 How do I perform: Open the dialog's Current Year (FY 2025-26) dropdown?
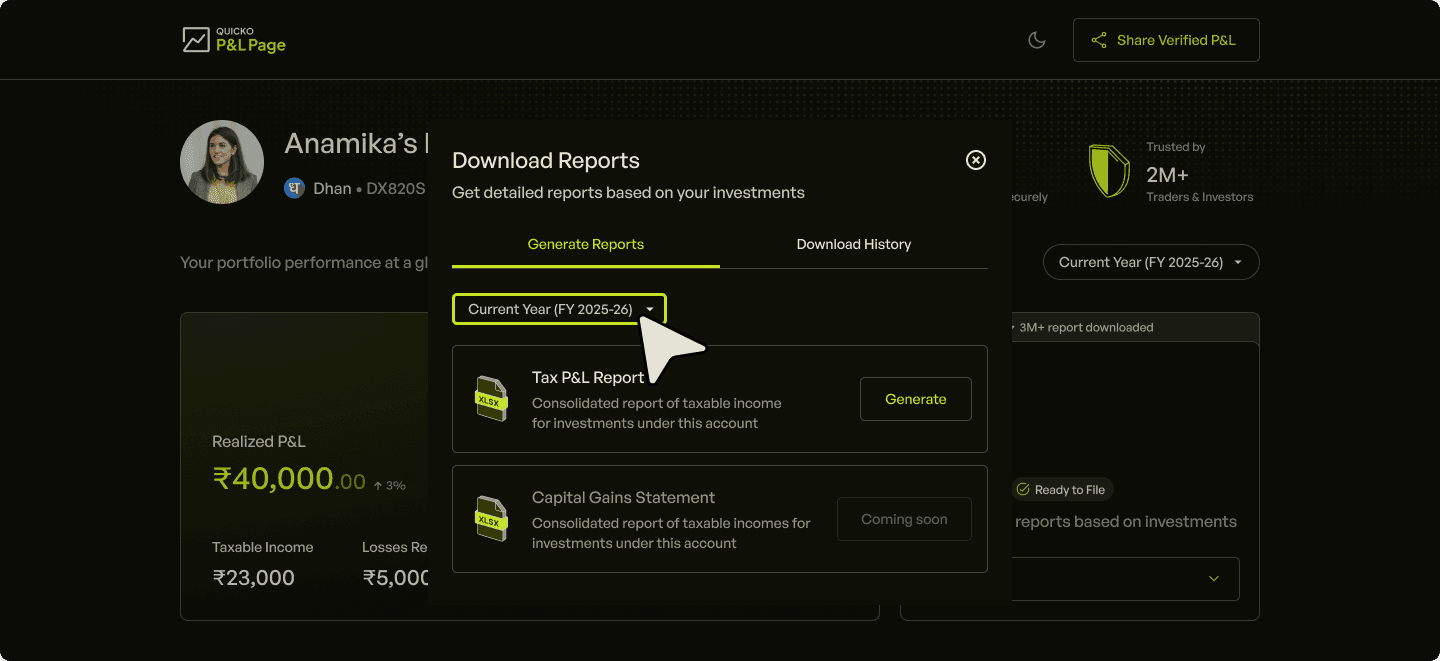tap(559, 309)
